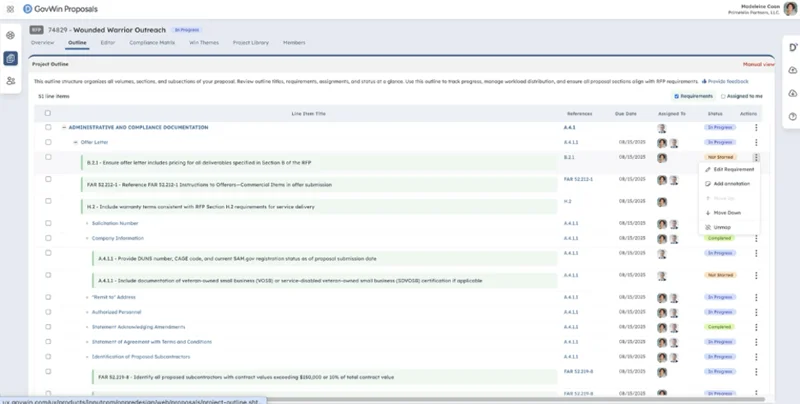Click the assignee avatar on the H.2 warranty row
The height and width of the screenshot is (404, 800).
(662, 202)
